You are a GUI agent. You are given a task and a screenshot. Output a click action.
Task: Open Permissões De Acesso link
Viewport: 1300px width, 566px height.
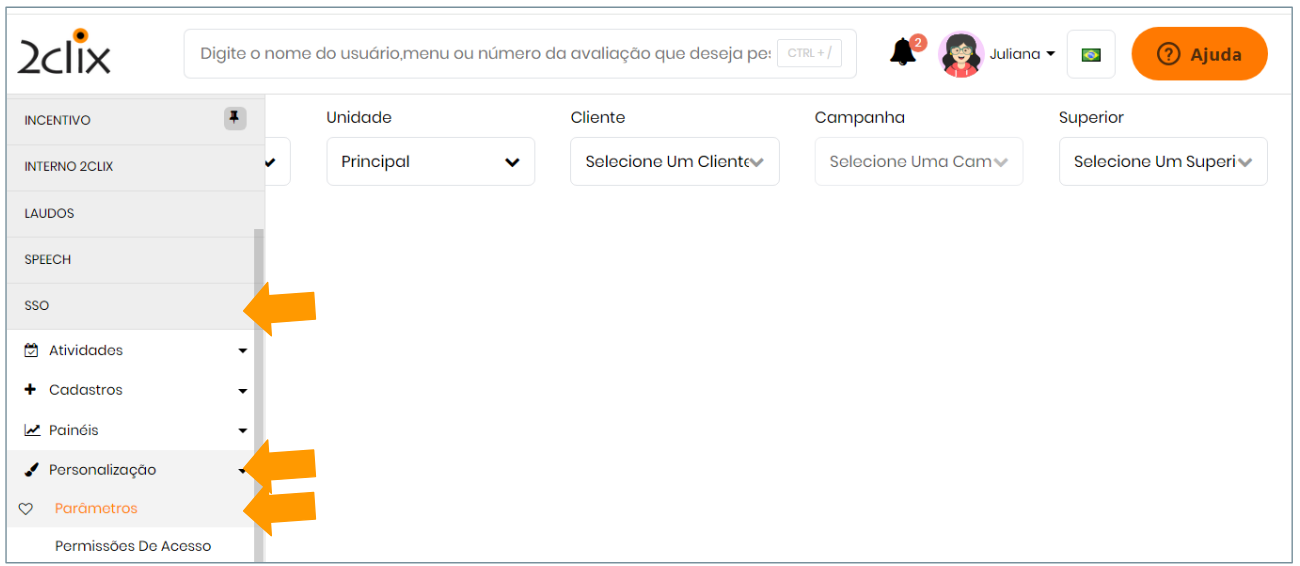pos(133,546)
